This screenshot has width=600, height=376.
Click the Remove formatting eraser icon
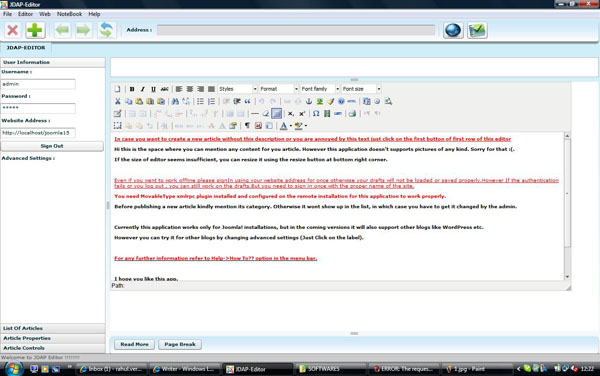point(266,114)
